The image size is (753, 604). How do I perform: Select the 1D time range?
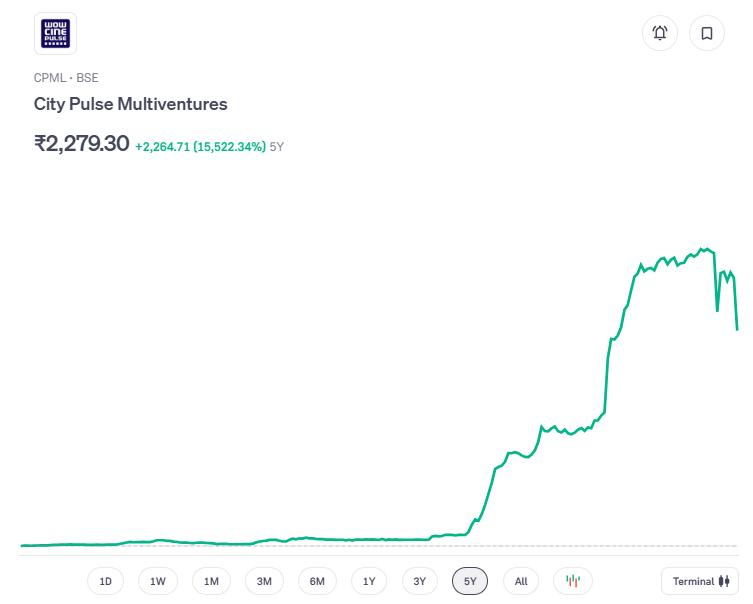(105, 581)
